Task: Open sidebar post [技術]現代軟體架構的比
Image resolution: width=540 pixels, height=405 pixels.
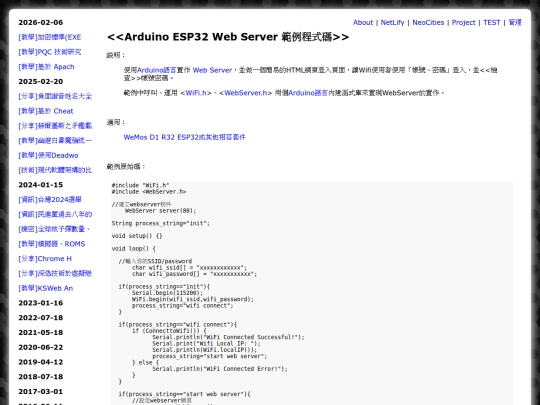Action: pyautogui.click(x=55, y=170)
